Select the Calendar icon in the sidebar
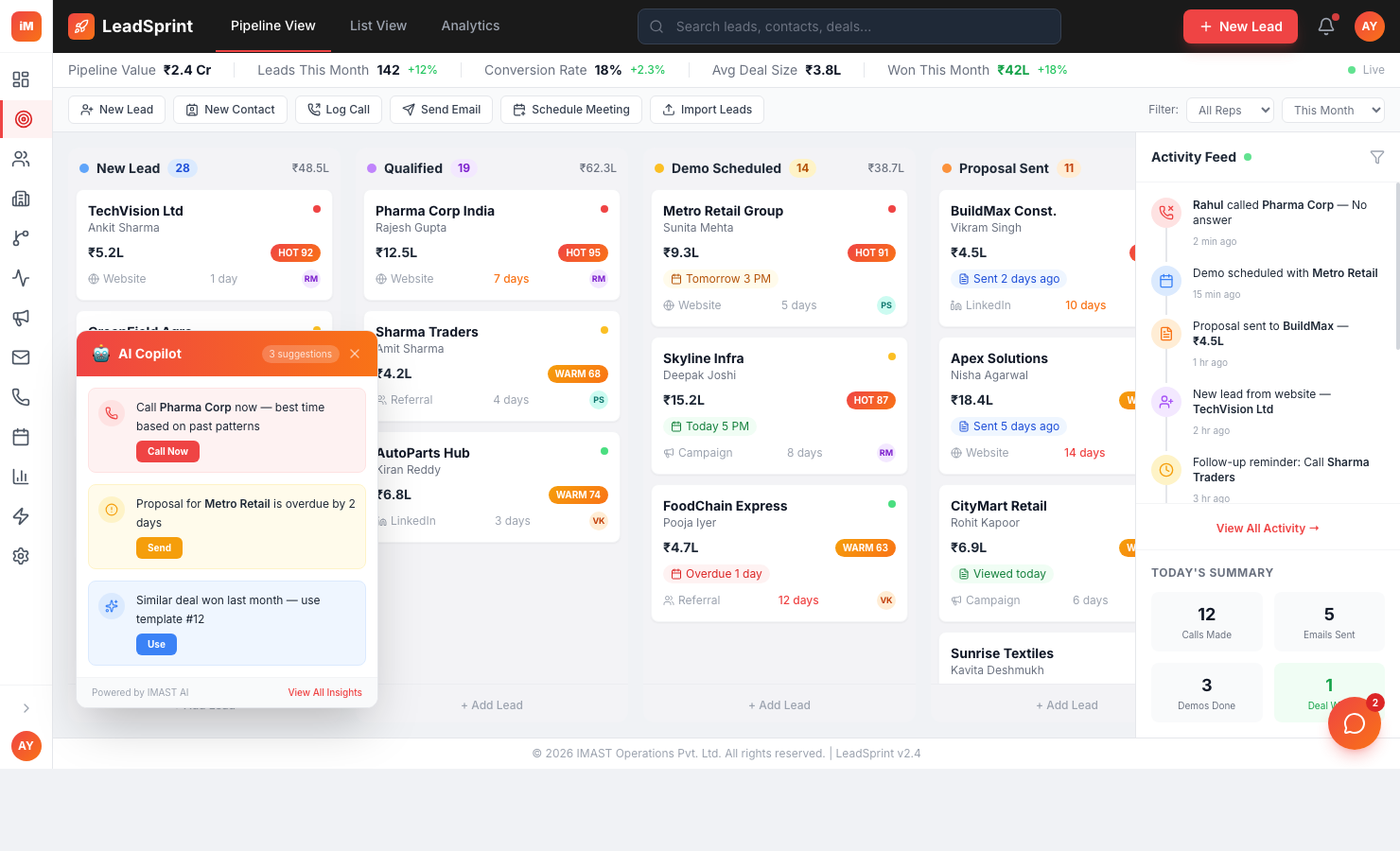This screenshot has height=851, width=1400. (x=21, y=436)
